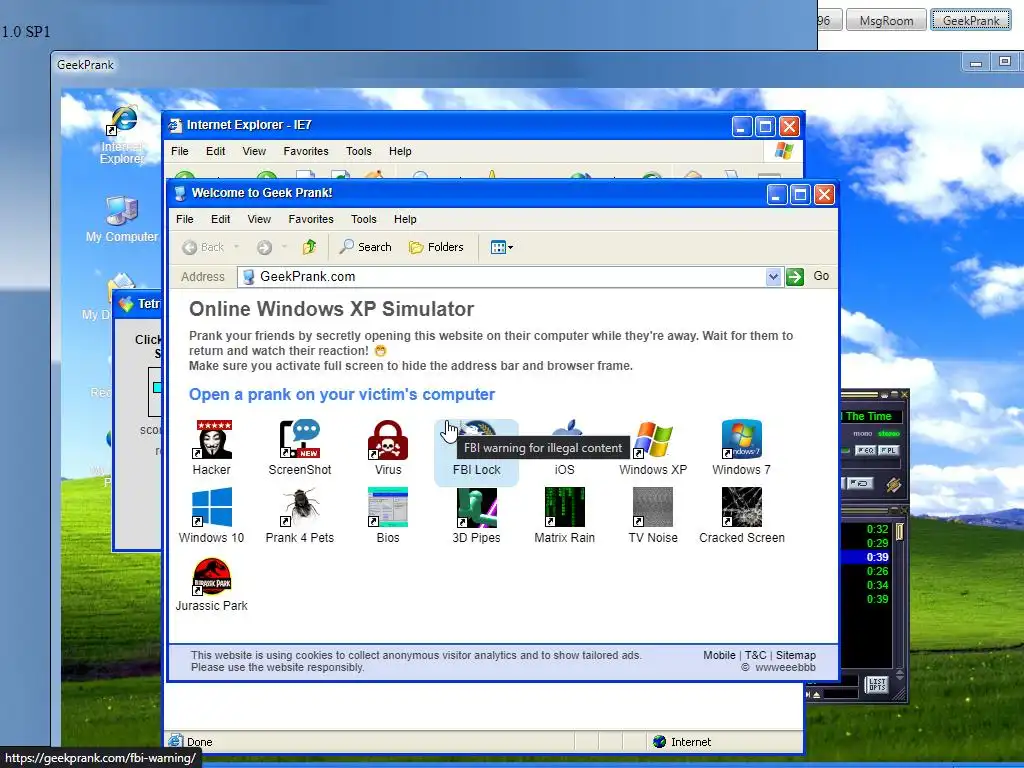Toggle the Winamp repeat button
This screenshot has width=1024, height=768.
[861, 483]
